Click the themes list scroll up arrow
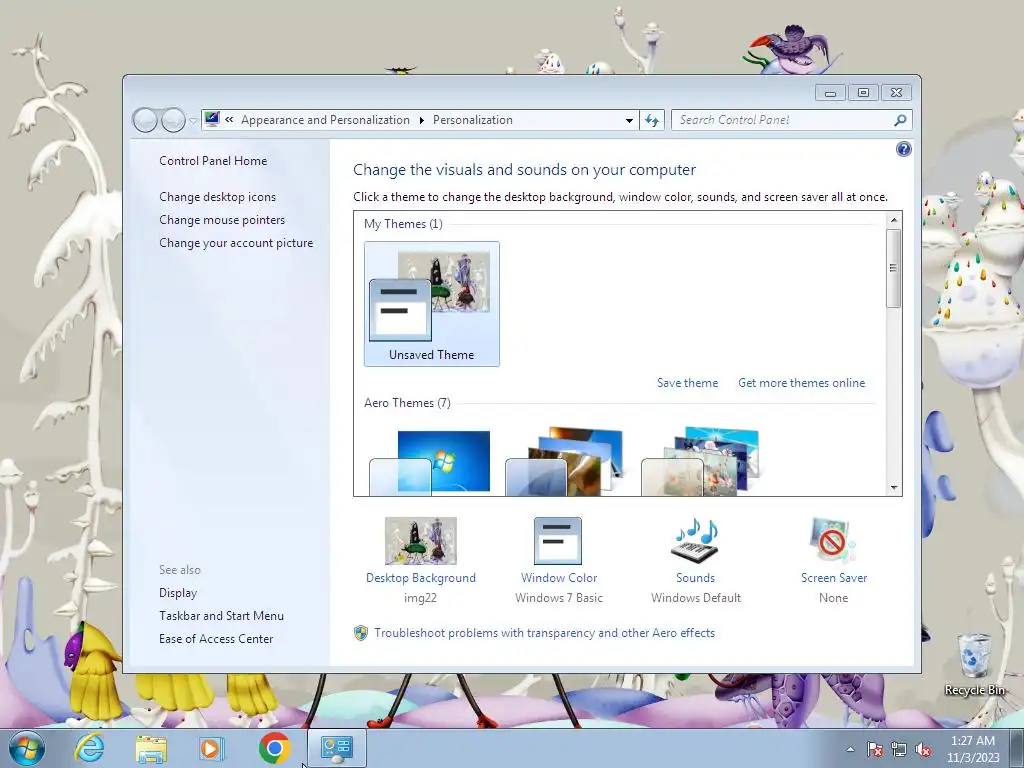 click(x=894, y=220)
